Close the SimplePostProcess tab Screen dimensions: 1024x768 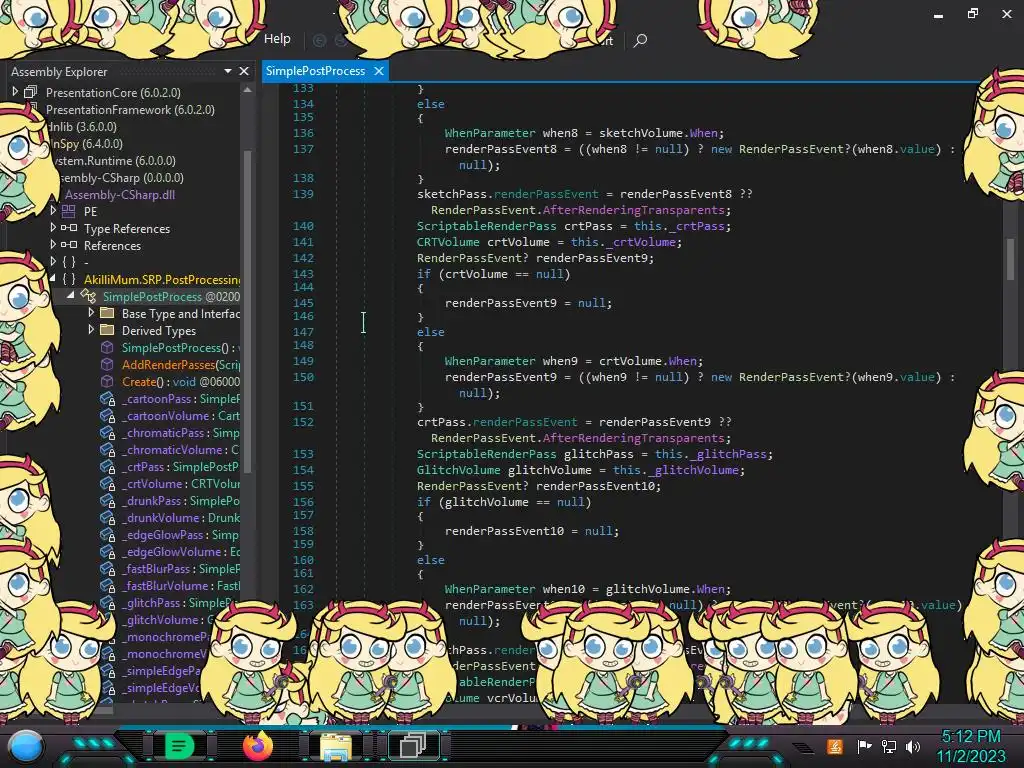coord(379,71)
